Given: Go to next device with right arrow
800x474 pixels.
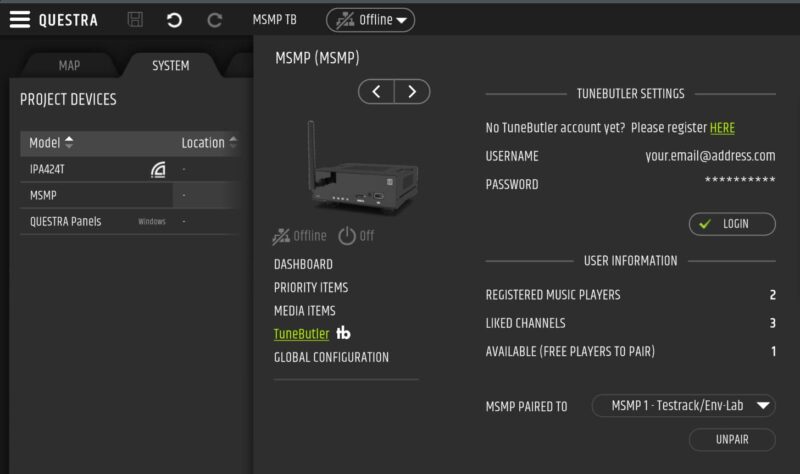Looking at the screenshot, I should click(x=412, y=92).
